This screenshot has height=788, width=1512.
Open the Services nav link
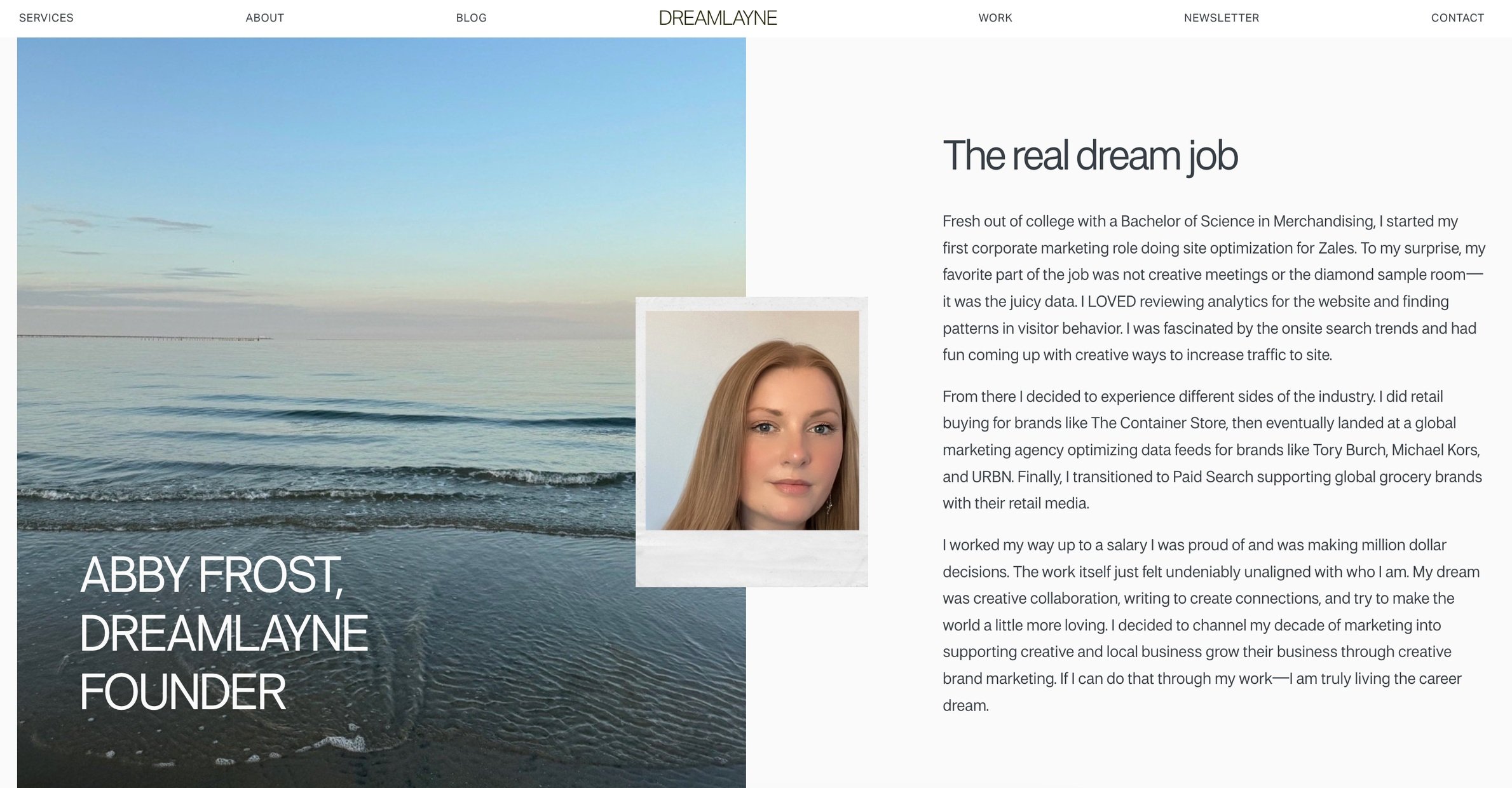[46, 18]
